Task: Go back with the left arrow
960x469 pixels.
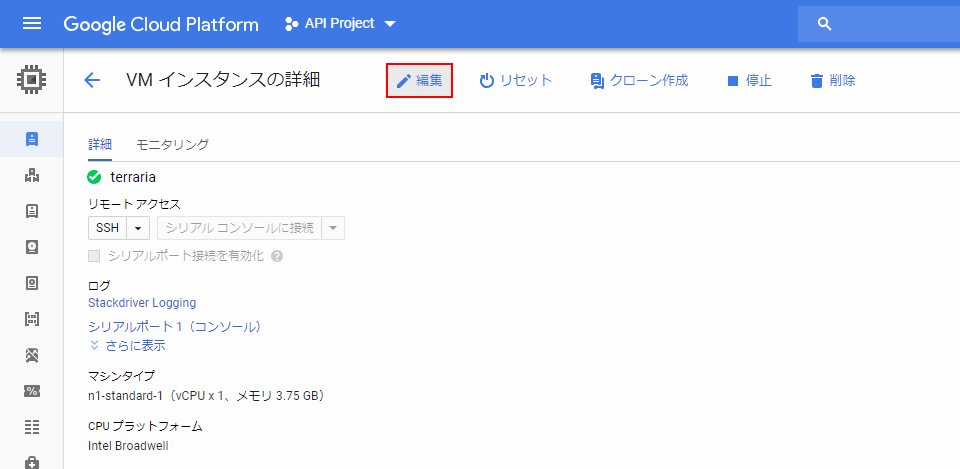Action: [92, 80]
